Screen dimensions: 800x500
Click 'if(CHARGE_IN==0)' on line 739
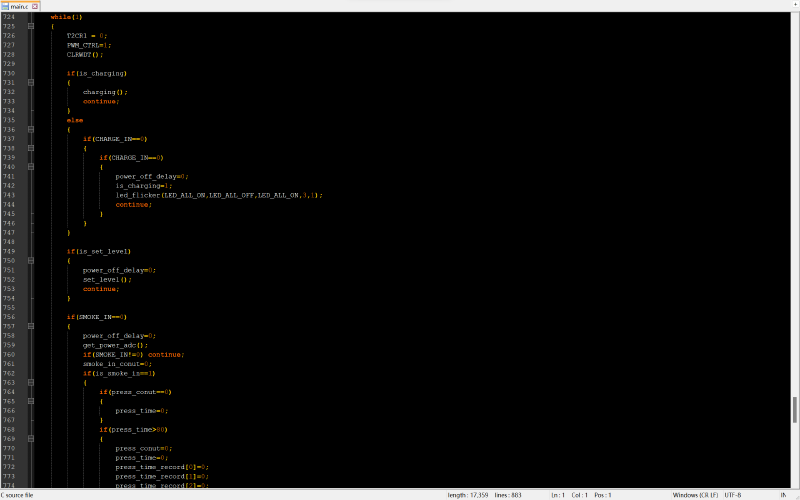pyautogui.click(x=132, y=158)
